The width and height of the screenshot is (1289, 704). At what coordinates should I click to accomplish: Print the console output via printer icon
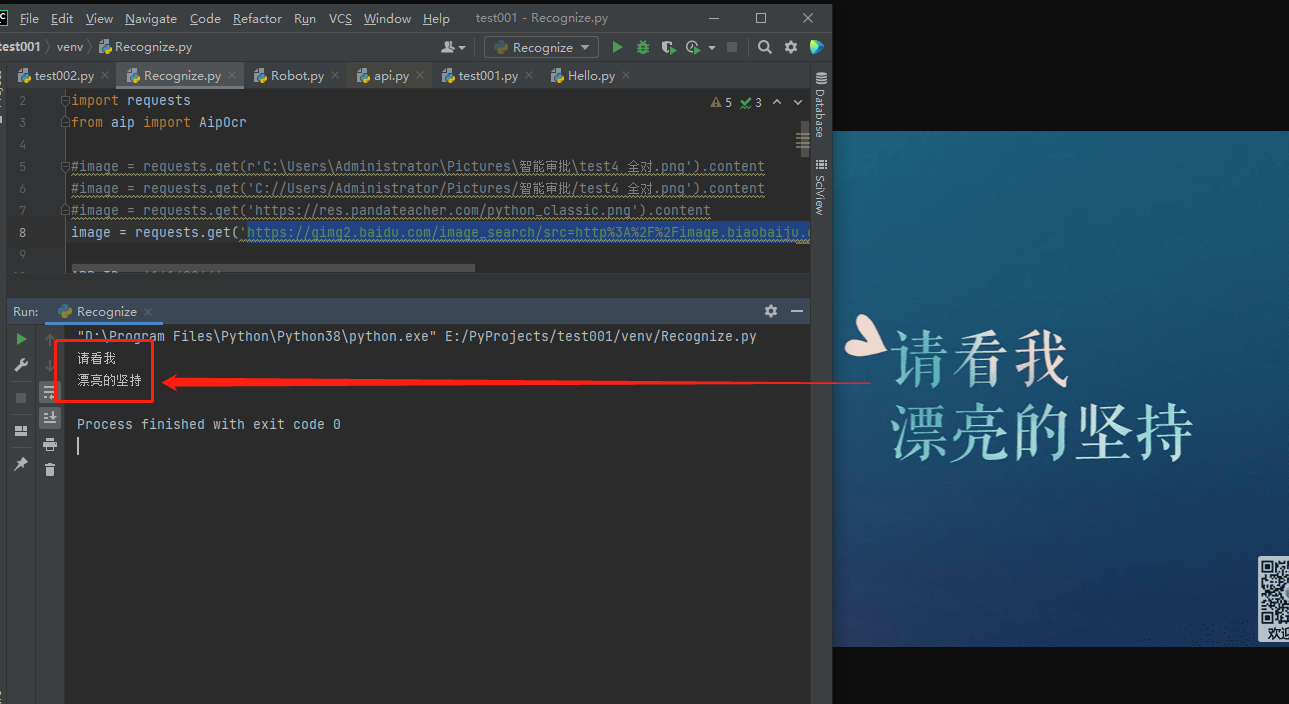(x=49, y=445)
